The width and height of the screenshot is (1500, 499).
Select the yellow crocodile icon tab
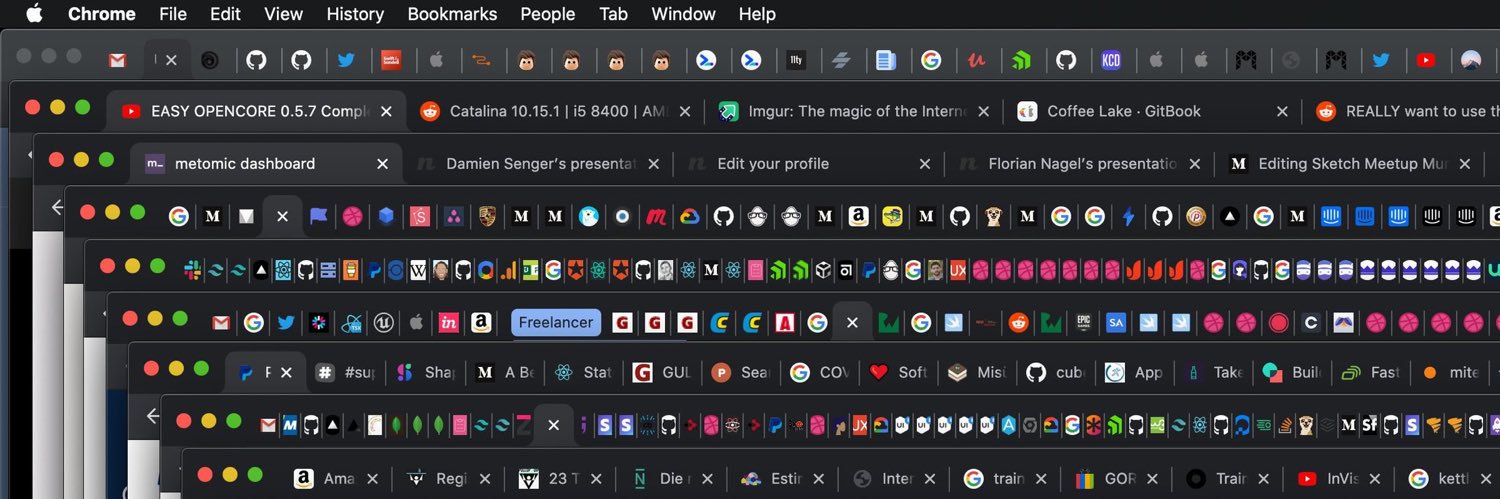point(893,216)
